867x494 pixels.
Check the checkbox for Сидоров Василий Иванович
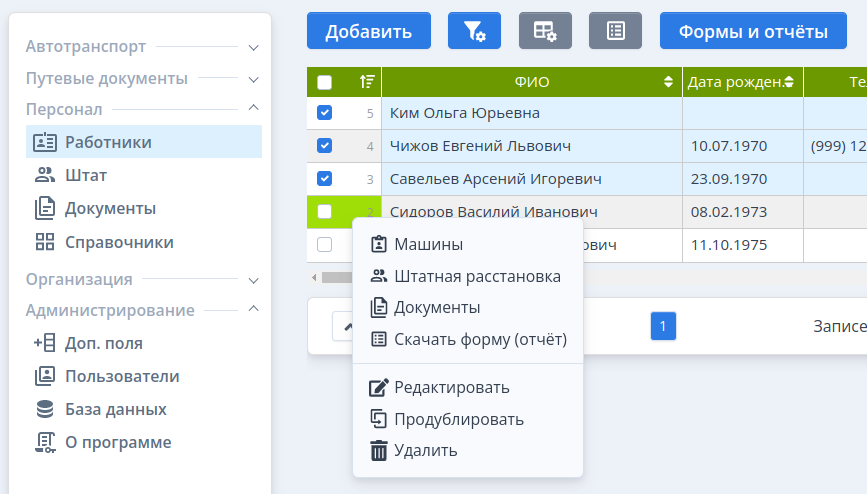324,211
